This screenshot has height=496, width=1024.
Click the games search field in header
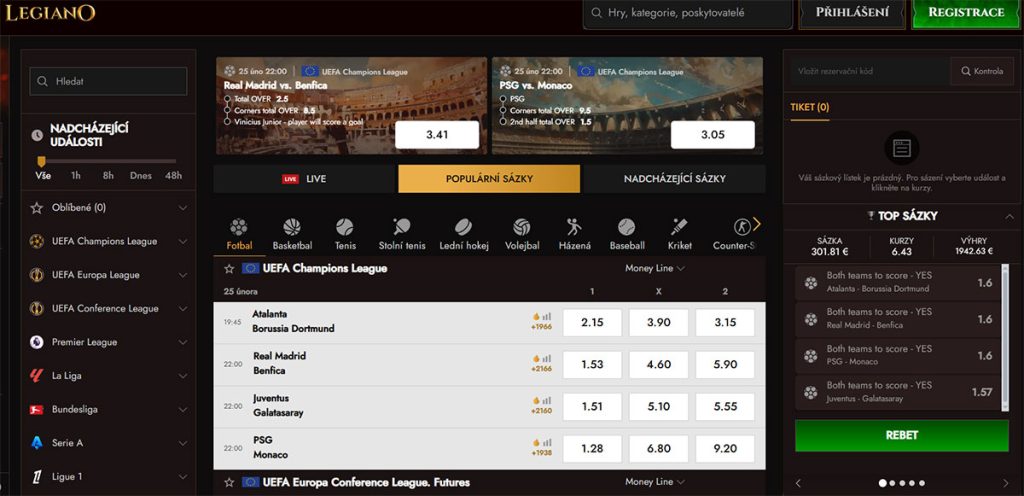coord(688,13)
